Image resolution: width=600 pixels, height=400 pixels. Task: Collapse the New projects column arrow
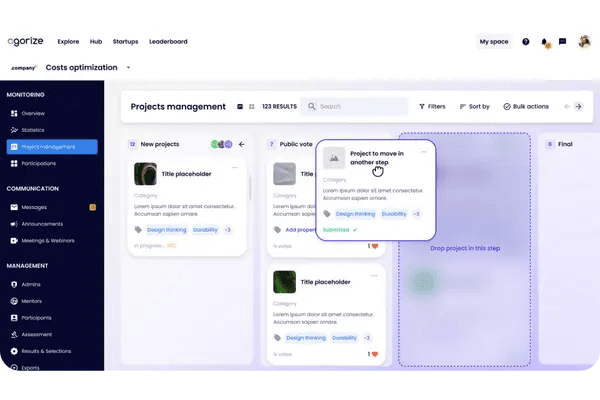(242, 144)
